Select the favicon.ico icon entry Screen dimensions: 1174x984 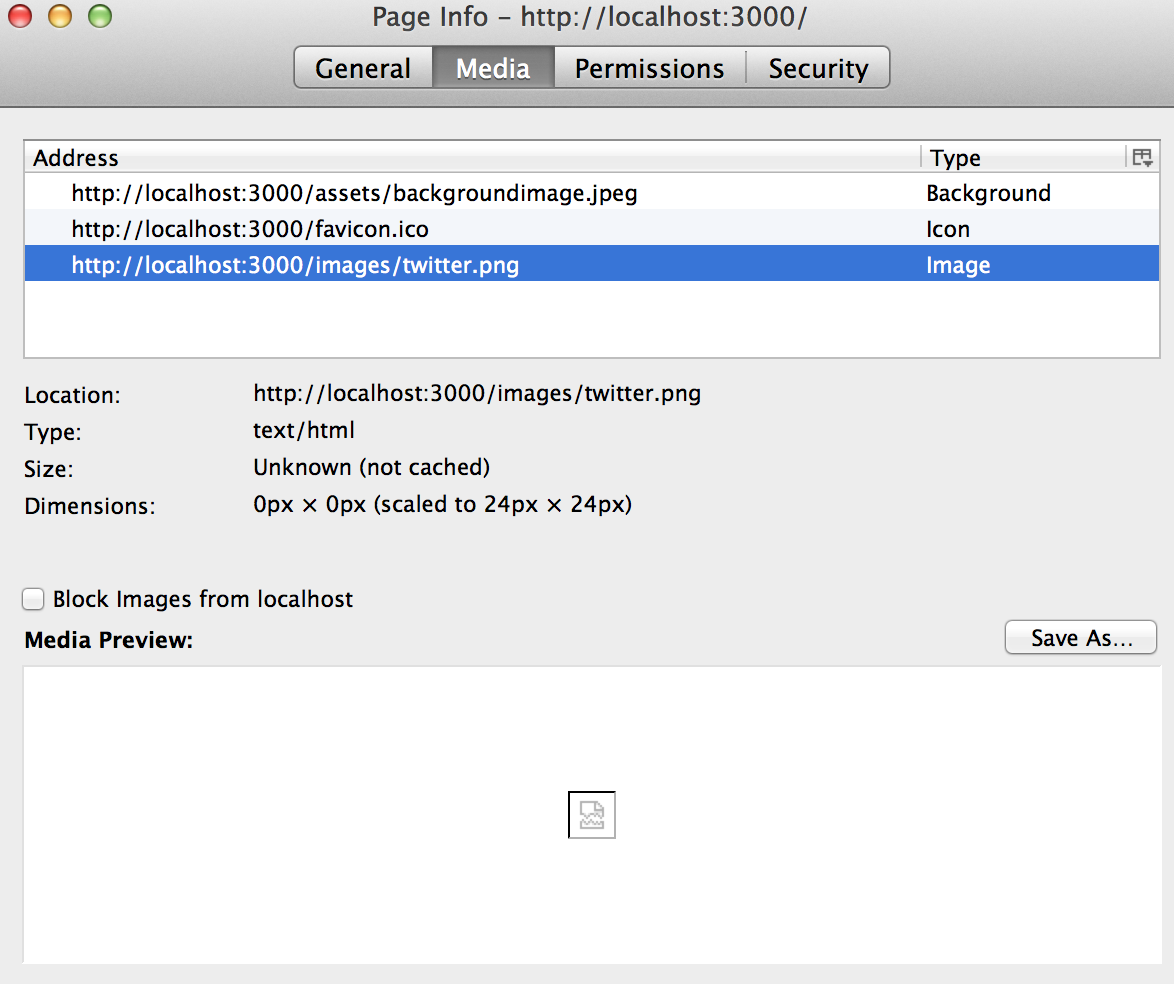248,229
